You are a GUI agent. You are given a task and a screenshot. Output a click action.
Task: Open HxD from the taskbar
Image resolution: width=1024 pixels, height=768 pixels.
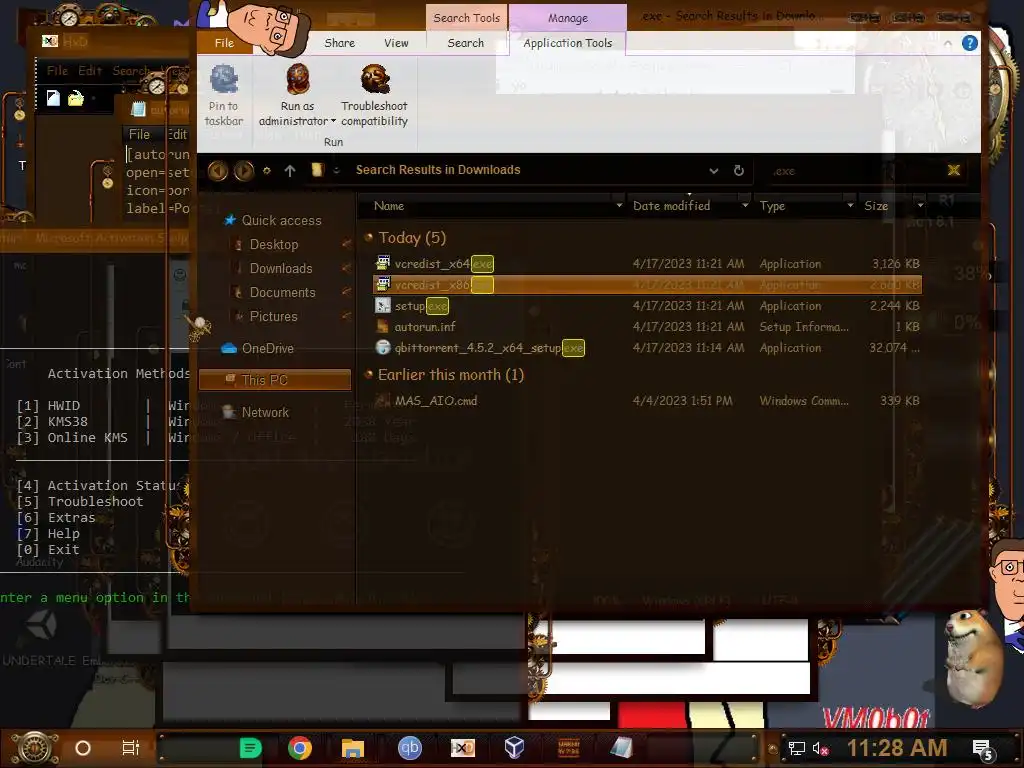tap(462, 748)
